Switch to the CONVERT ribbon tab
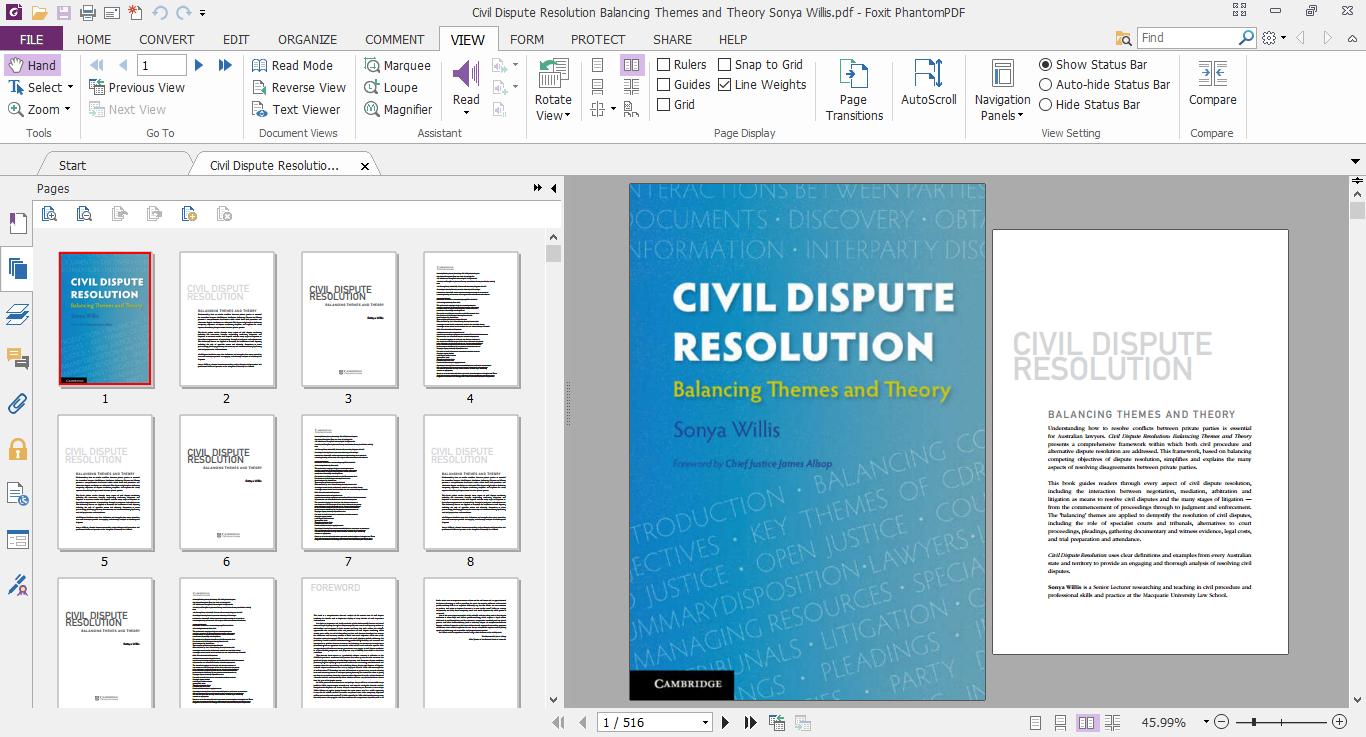 tap(167, 39)
